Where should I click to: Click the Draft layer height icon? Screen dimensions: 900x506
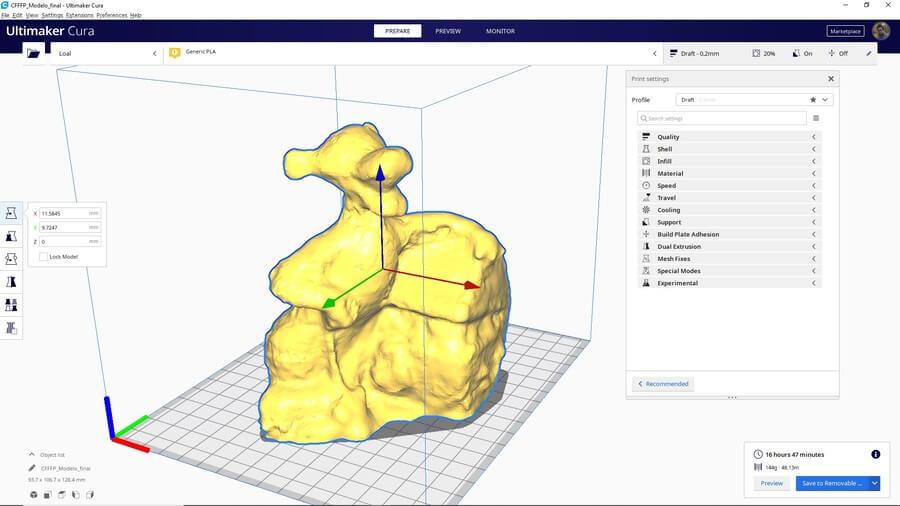pos(673,53)
